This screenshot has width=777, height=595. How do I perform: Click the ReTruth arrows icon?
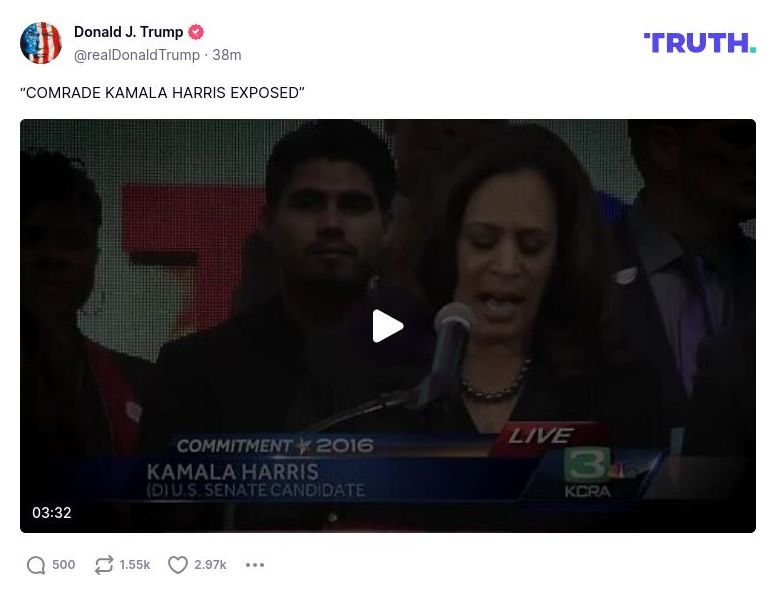coord(104,565)
